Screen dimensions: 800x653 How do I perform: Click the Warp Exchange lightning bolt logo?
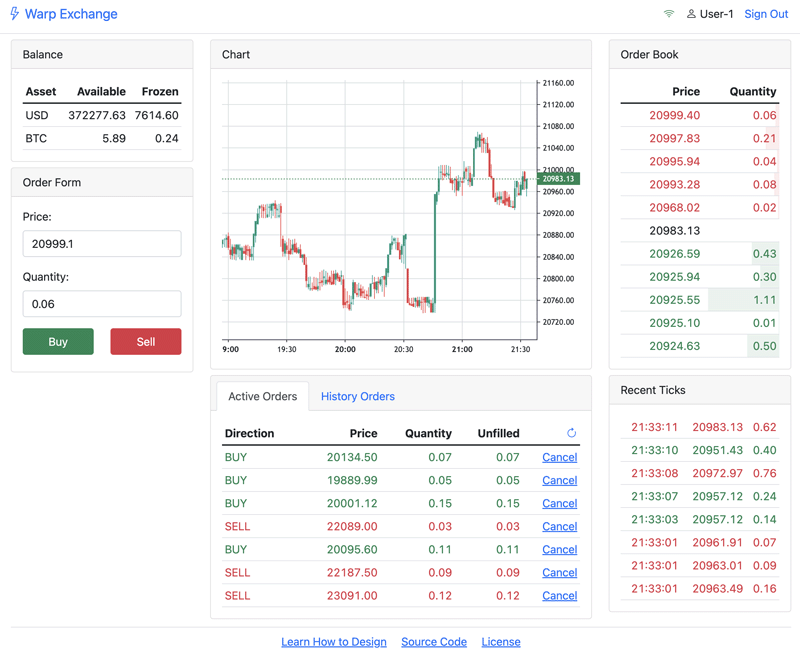coord(15,14)
